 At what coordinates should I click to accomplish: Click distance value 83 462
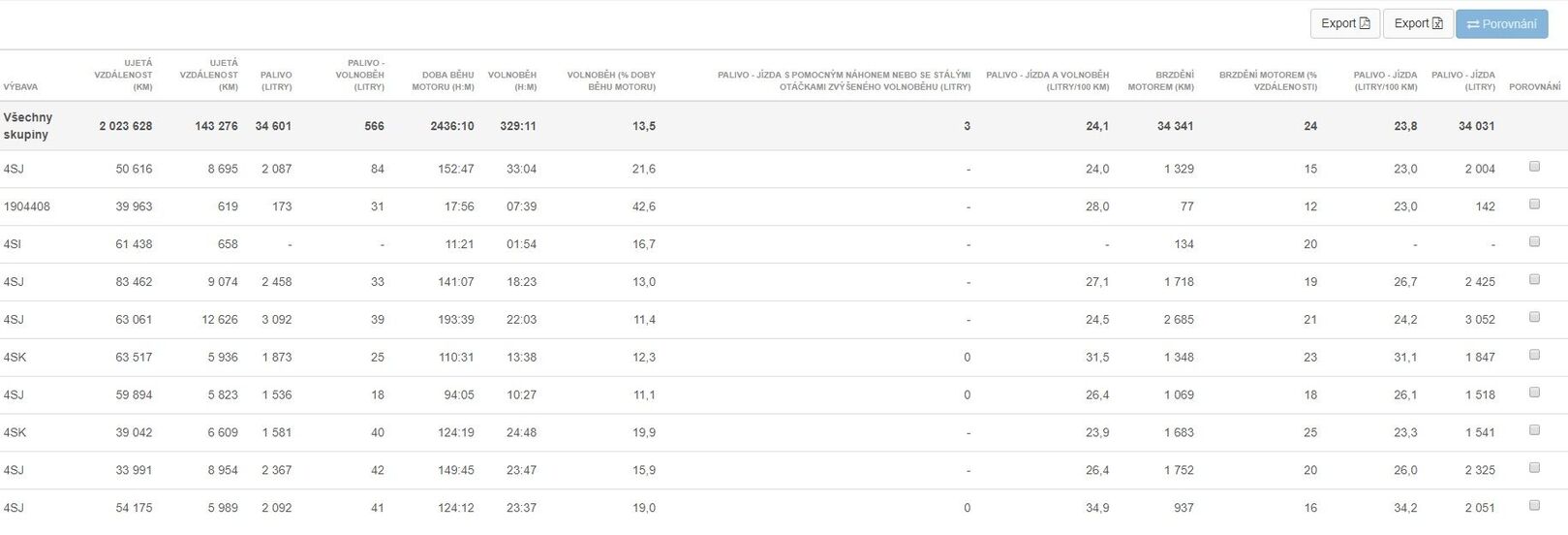click(134, 282)
